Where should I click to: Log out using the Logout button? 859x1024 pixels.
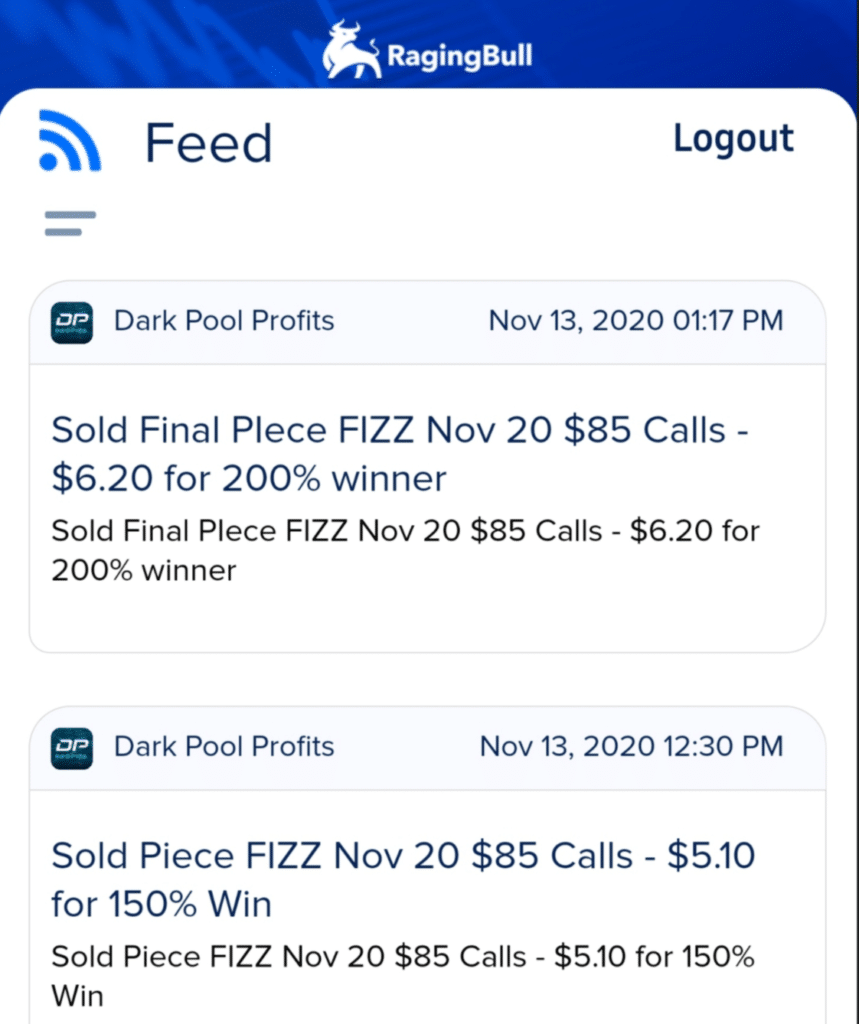point(734,140)
